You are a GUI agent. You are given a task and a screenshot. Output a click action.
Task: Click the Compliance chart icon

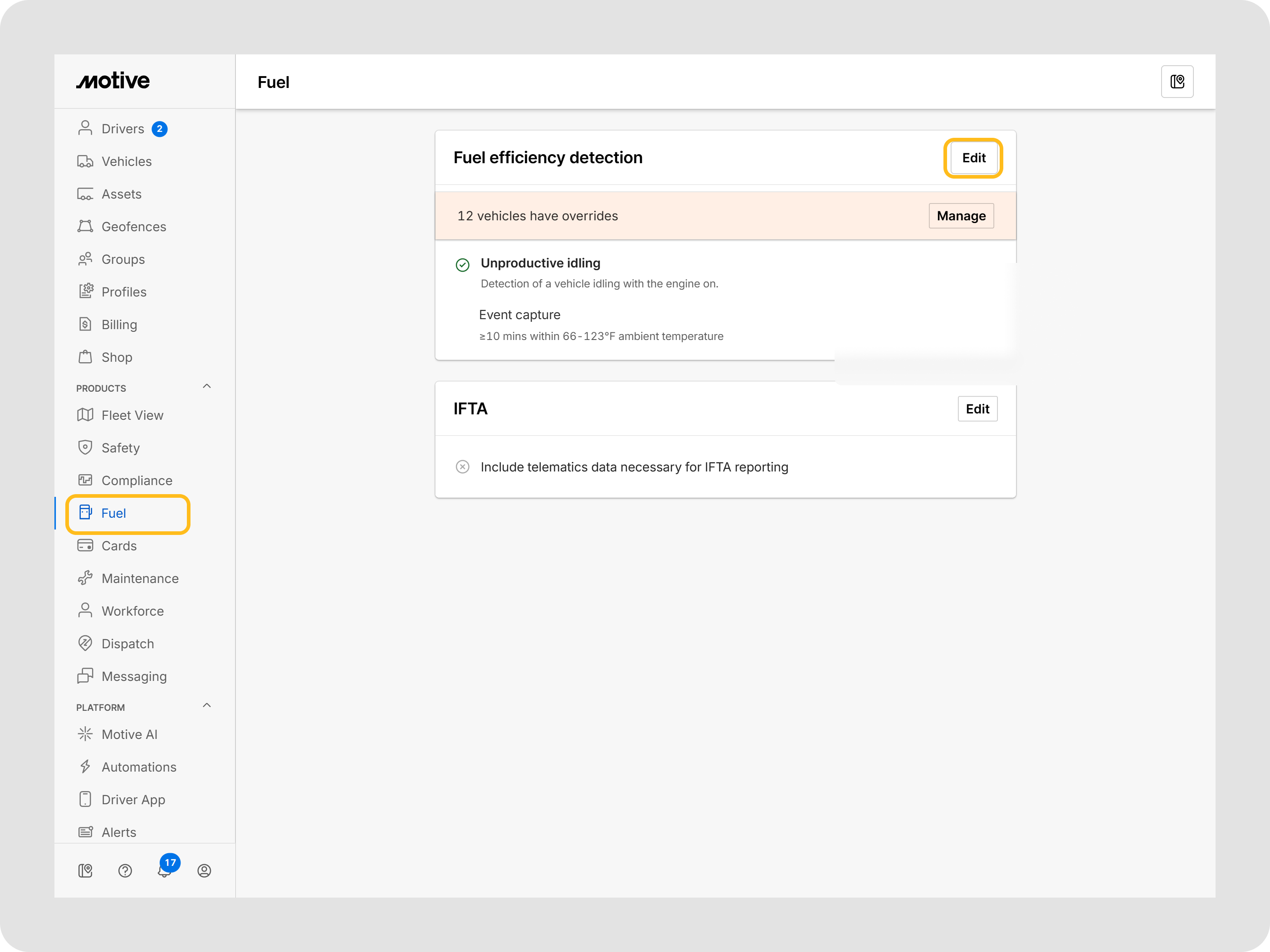point(85,480)
